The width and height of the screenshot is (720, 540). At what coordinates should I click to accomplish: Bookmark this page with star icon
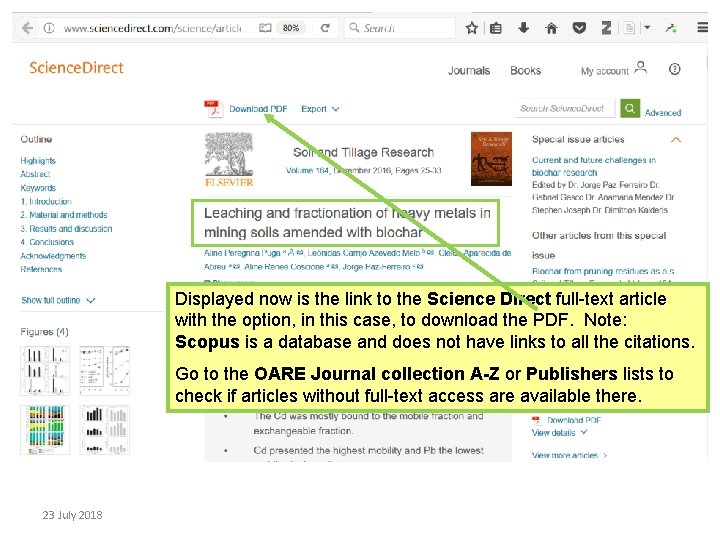click(471, 28)
